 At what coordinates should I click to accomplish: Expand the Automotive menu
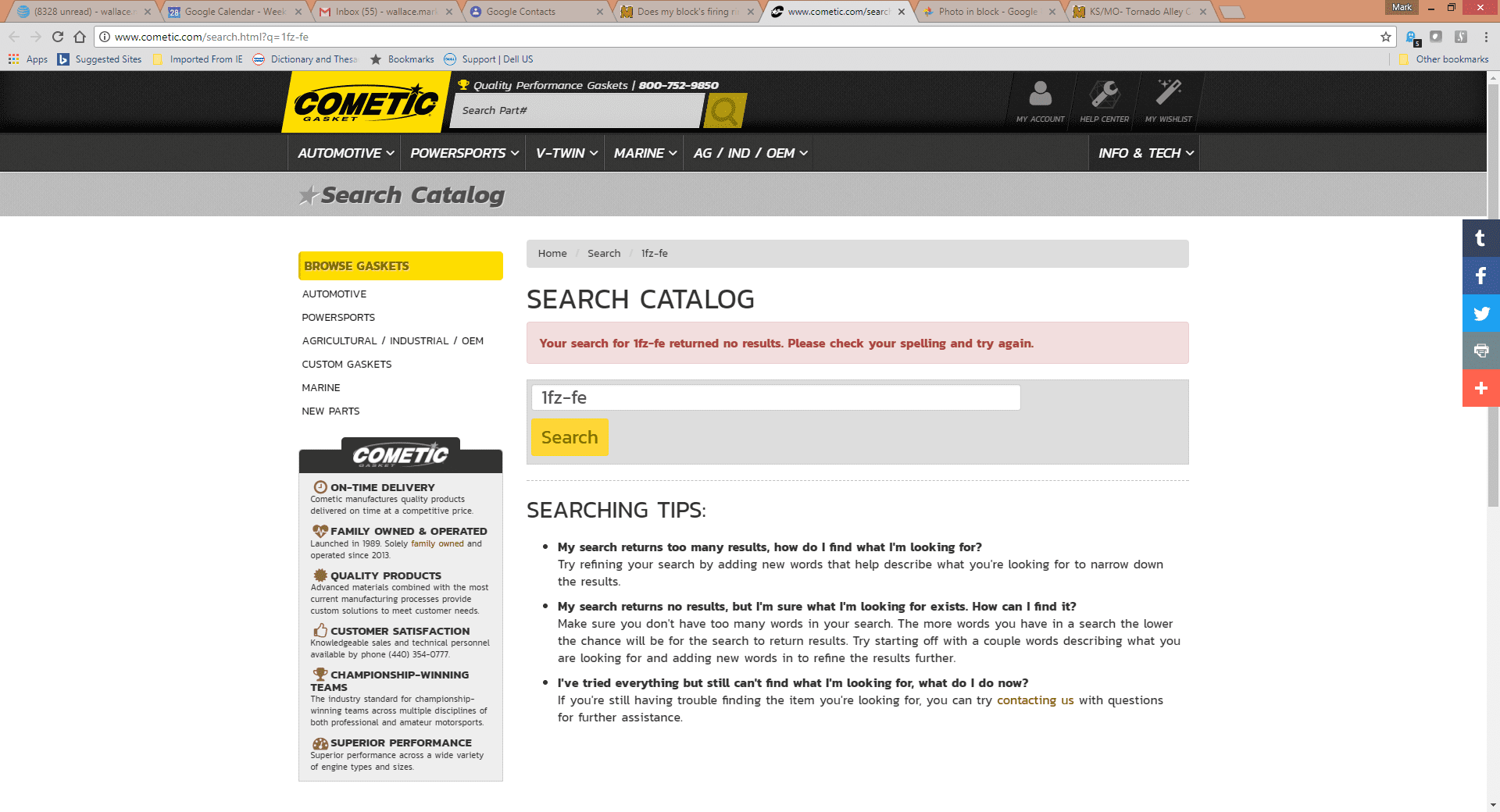345,153
